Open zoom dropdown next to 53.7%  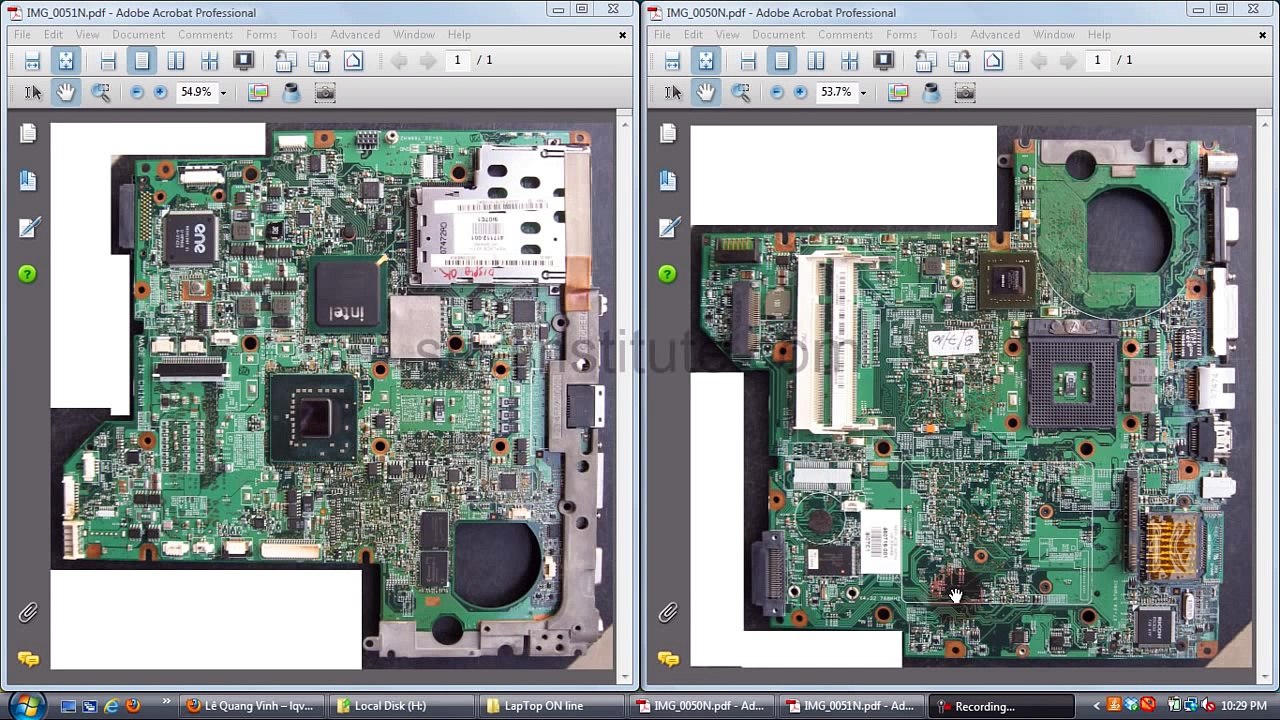(x=863, y=93)
